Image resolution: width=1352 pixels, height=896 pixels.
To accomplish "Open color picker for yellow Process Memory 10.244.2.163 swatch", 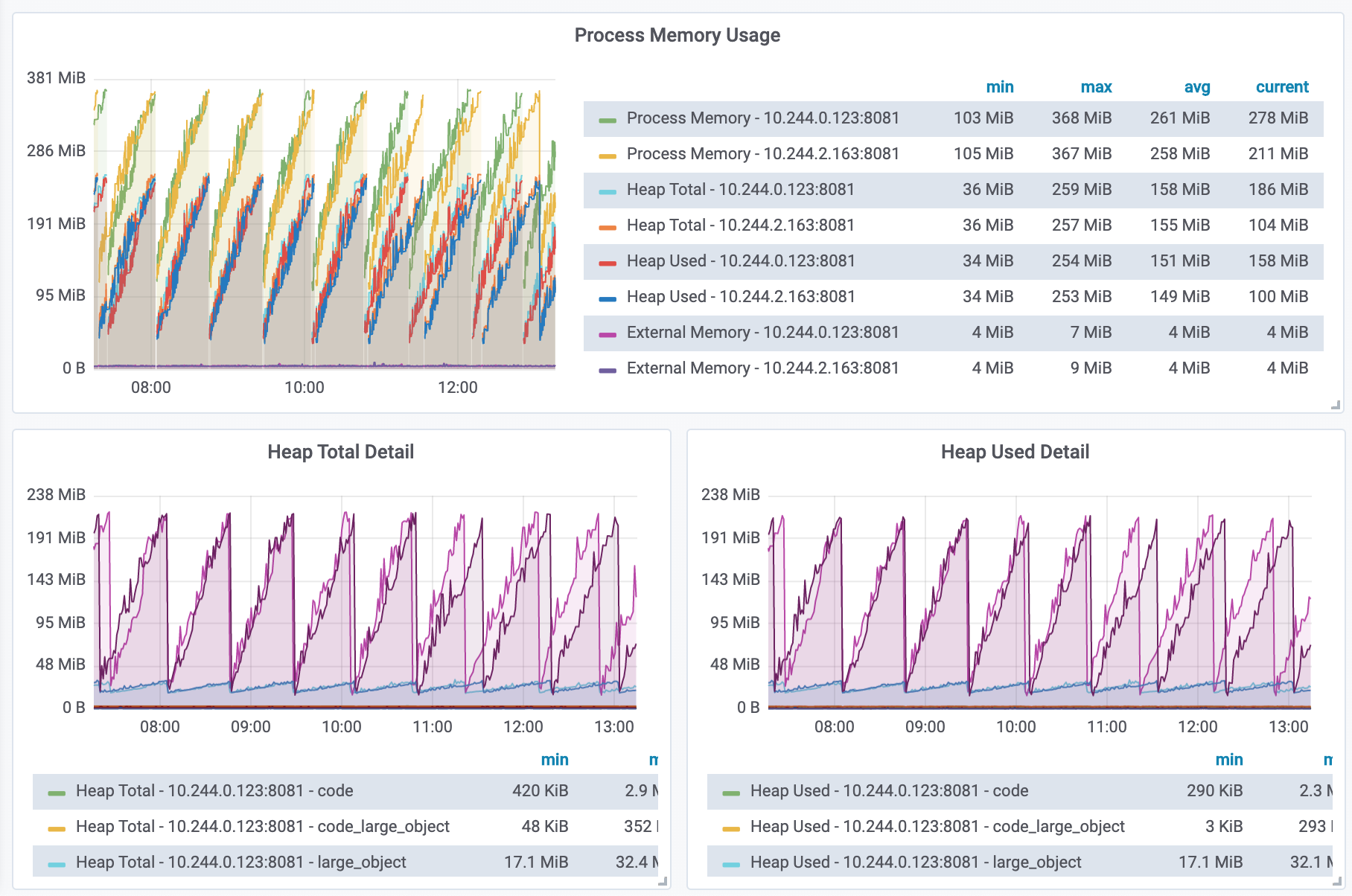I will point(608,156).
